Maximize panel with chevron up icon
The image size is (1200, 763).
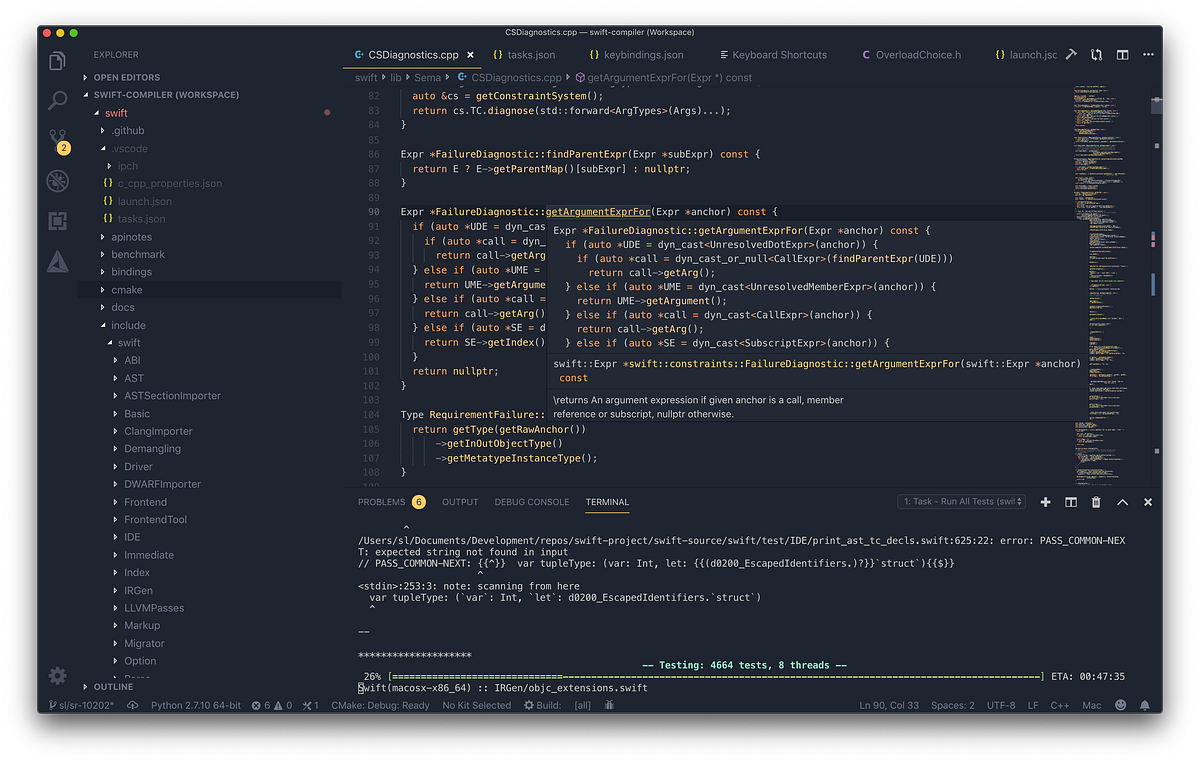coord(1122,502)
